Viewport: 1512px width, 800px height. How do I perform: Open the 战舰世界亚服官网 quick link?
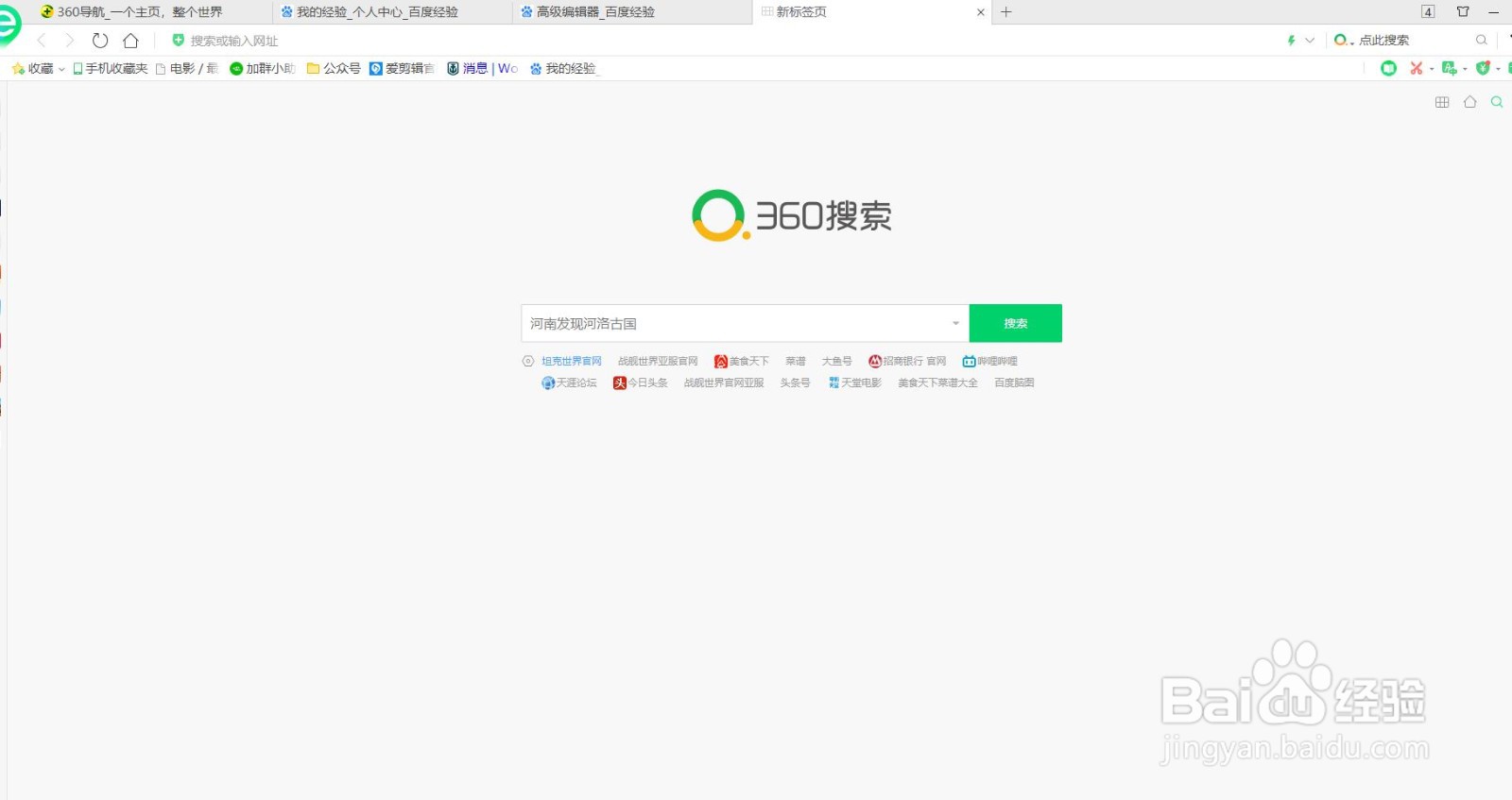(658, 361)
